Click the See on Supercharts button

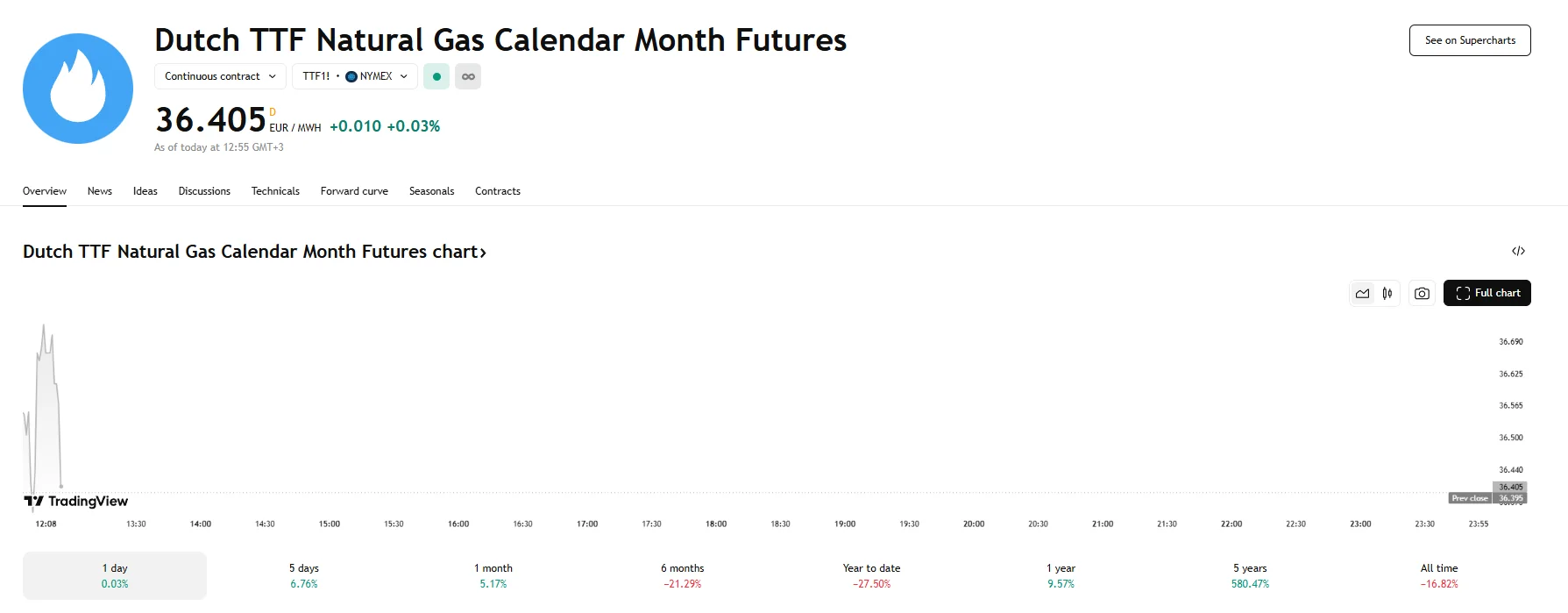1470,40
